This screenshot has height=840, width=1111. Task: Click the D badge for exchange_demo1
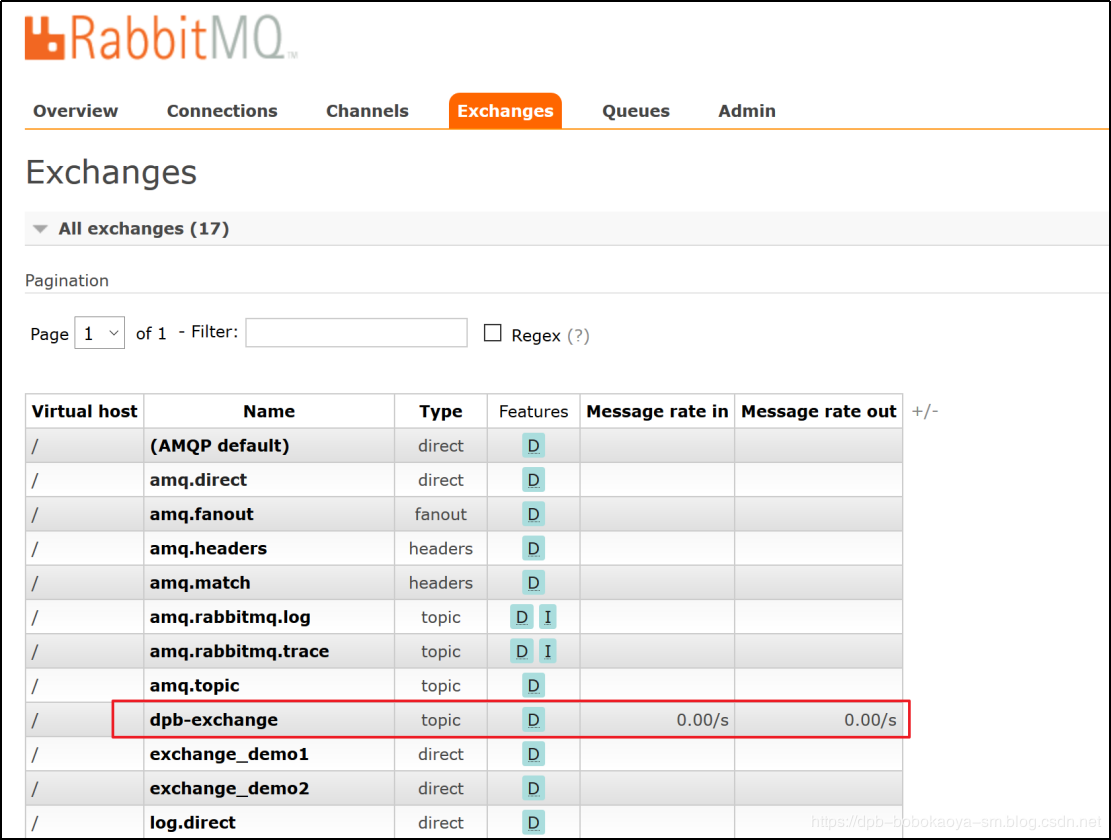click(x=534, y=754)
